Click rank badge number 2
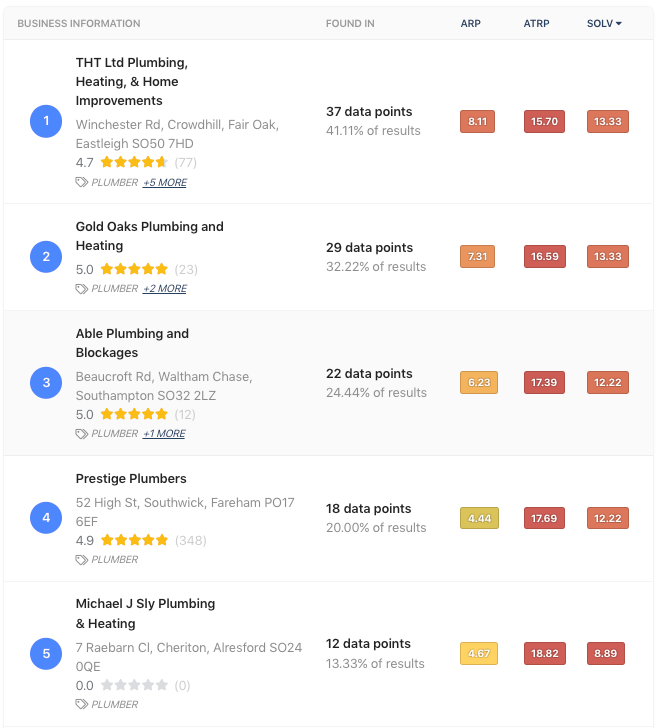The width and height of the screenshot is (666, 728). pyautogui.click(x=46, y=257)
